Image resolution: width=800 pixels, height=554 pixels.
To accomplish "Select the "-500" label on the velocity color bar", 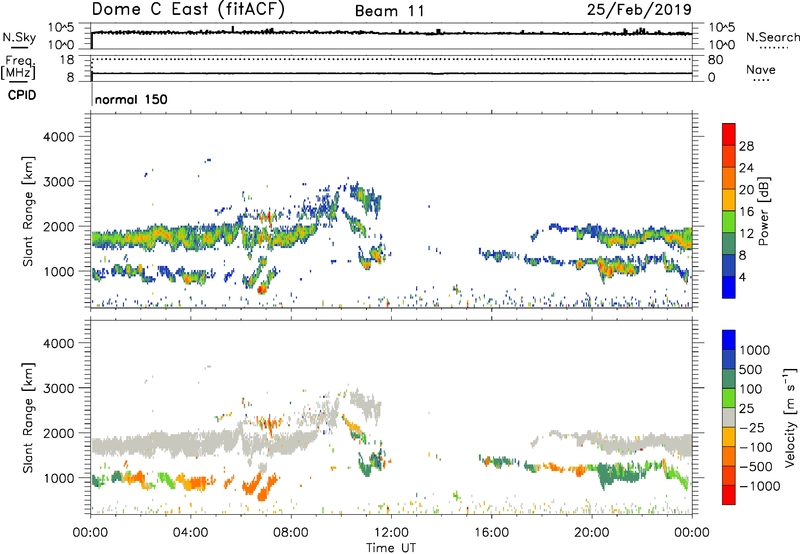I will pos(755,467).
